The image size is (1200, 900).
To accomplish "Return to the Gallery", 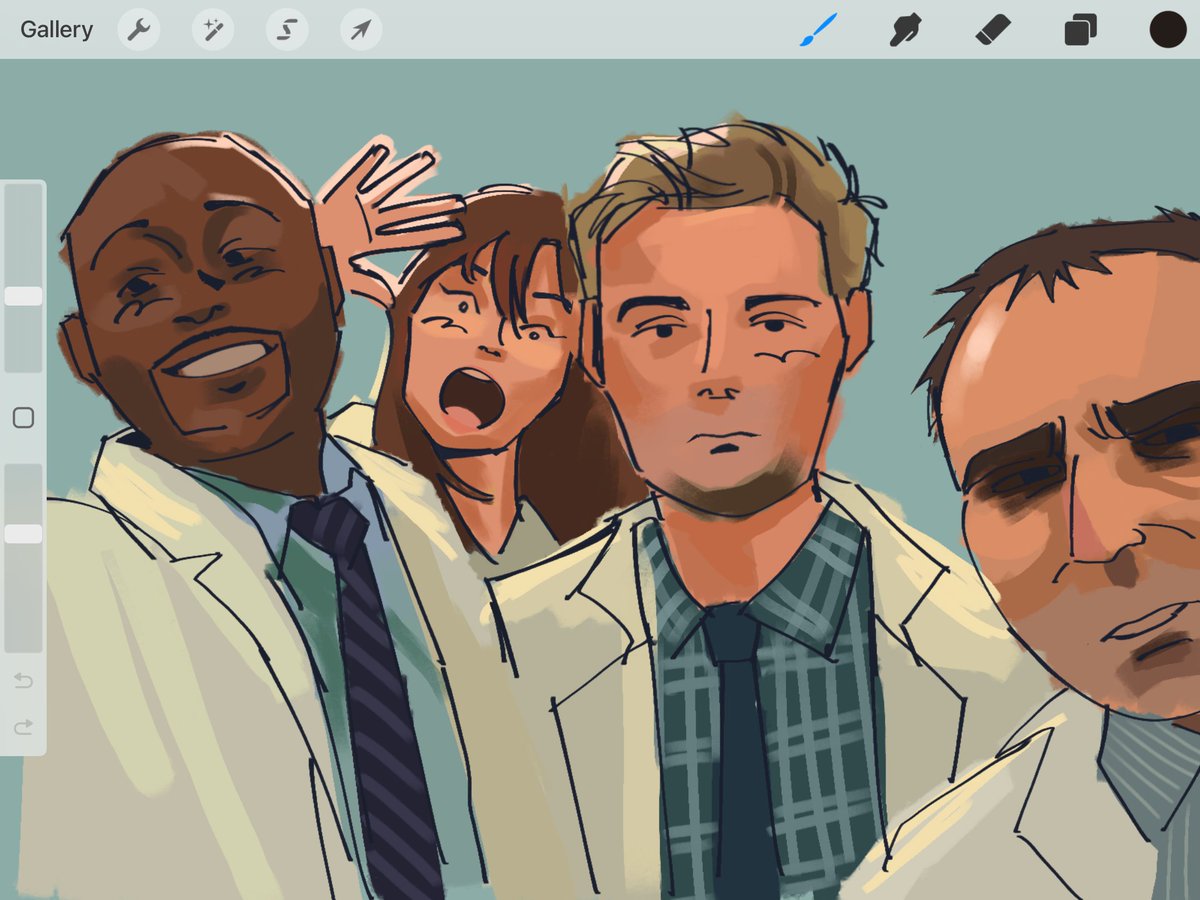I will tap(56, 29).
